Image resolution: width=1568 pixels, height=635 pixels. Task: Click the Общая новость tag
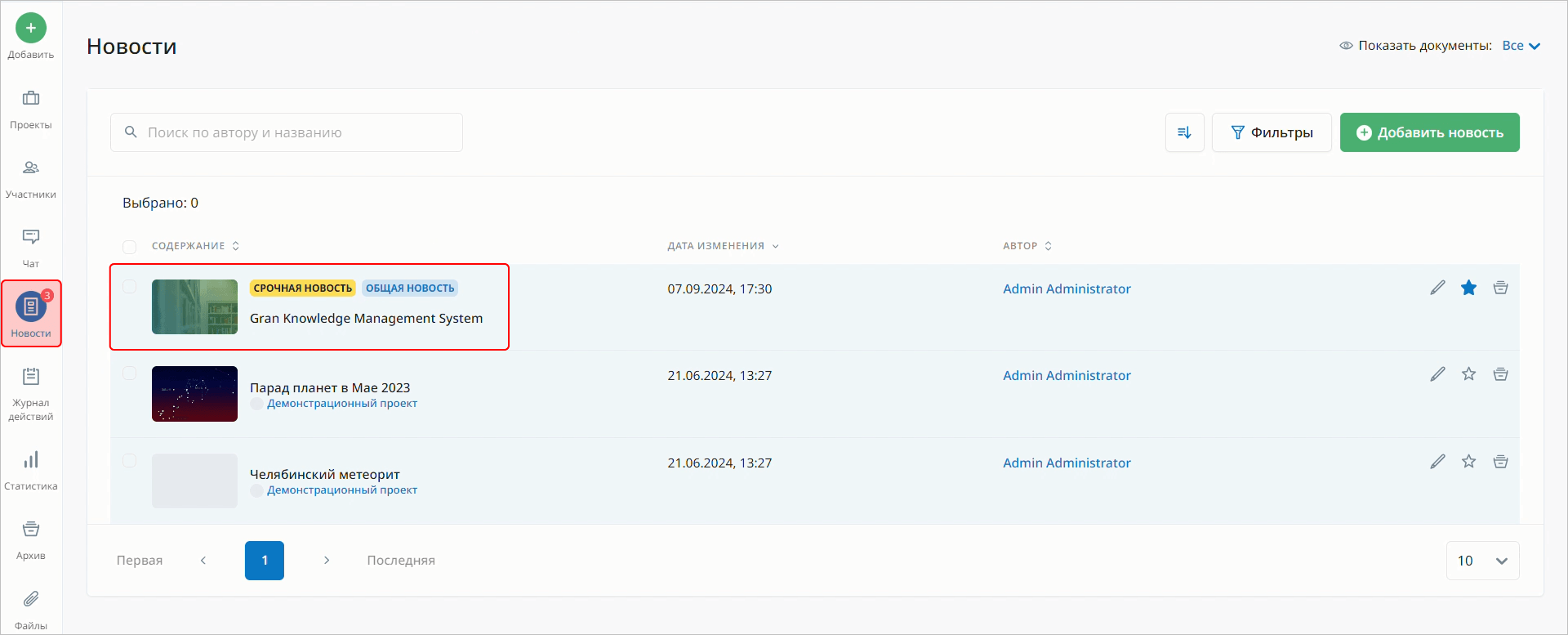coord(410,288)
